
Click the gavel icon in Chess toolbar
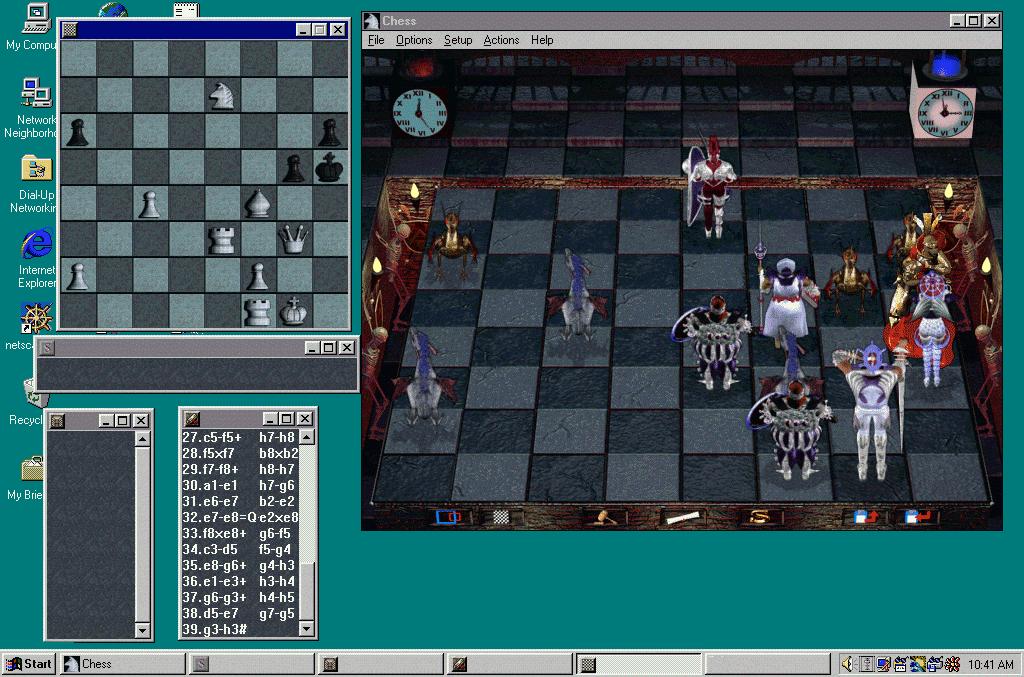(603, 517)
